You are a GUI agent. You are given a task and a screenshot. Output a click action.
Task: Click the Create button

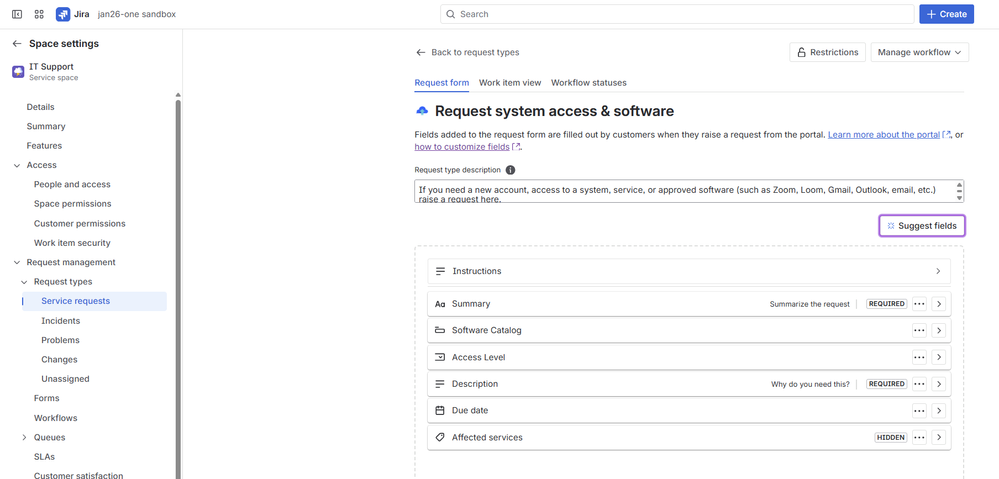click(946, 14)
